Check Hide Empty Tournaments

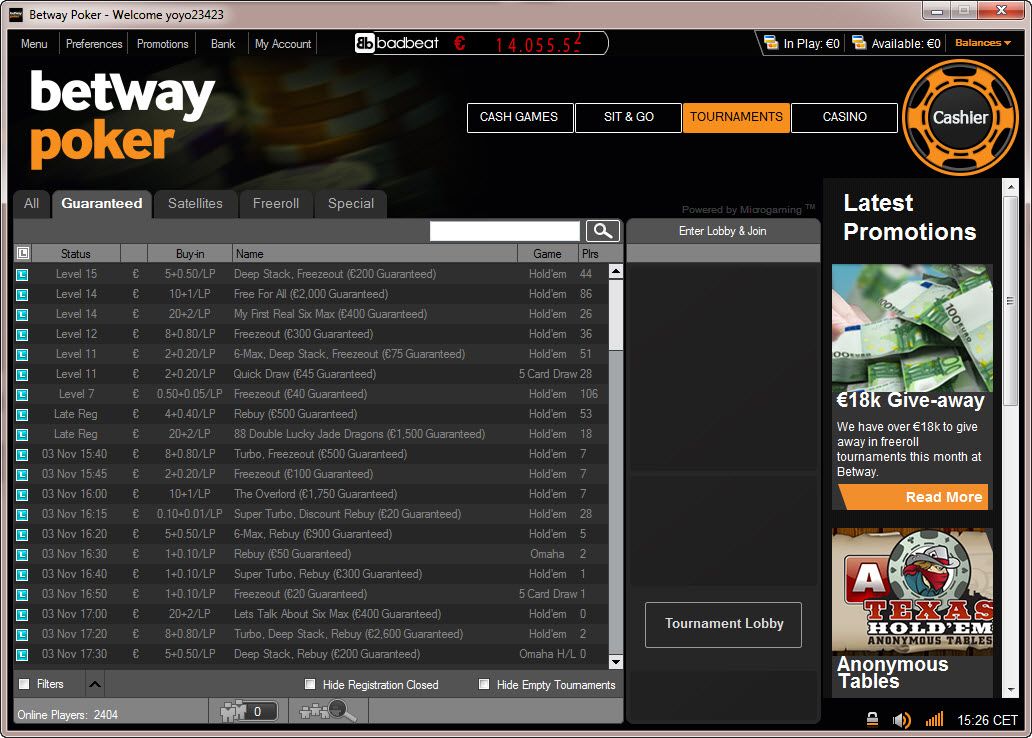click(484, 684)
